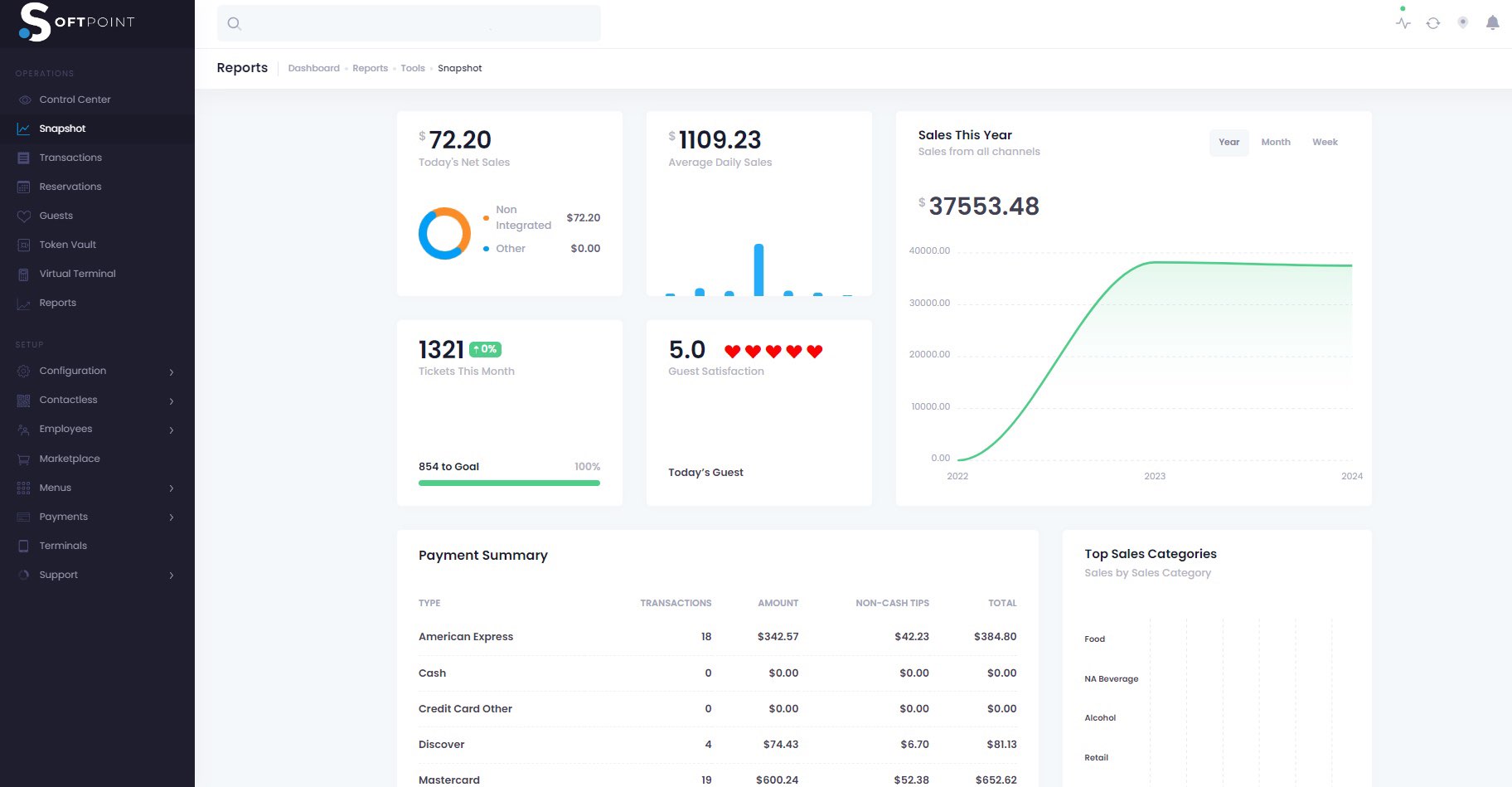Click the Transactions list icon
This screenshot has height=787, width=1512.
click(24, 158)
